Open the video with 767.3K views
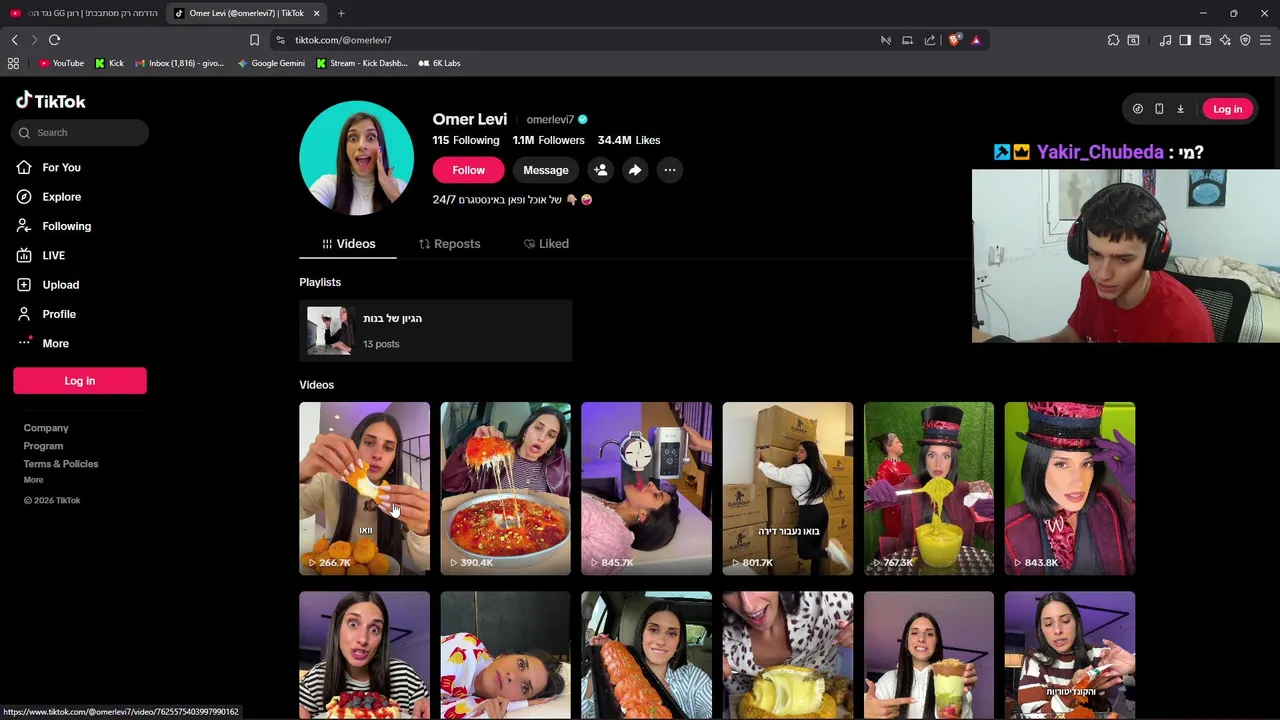1280x720 pixels. pyautogui.click(x=929, y=488)
